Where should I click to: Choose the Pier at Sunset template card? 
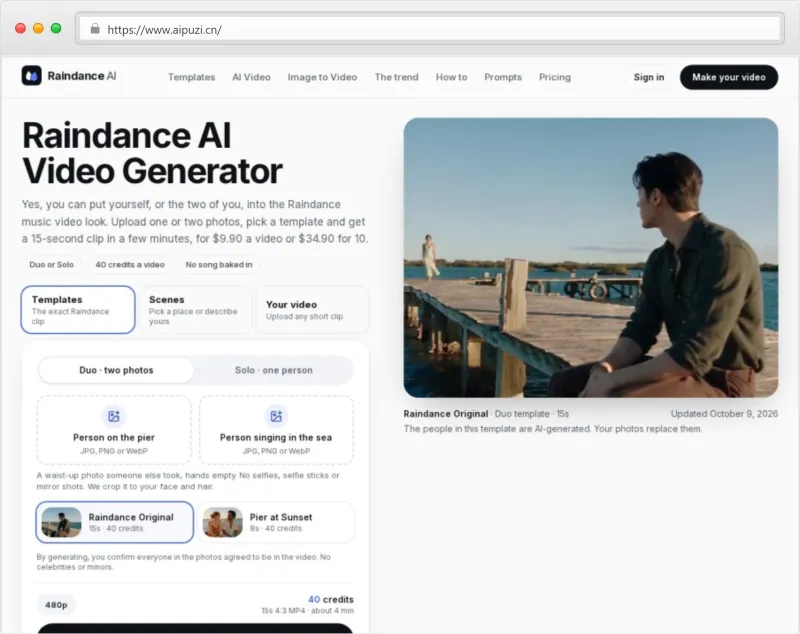click(x=276, y=522)
